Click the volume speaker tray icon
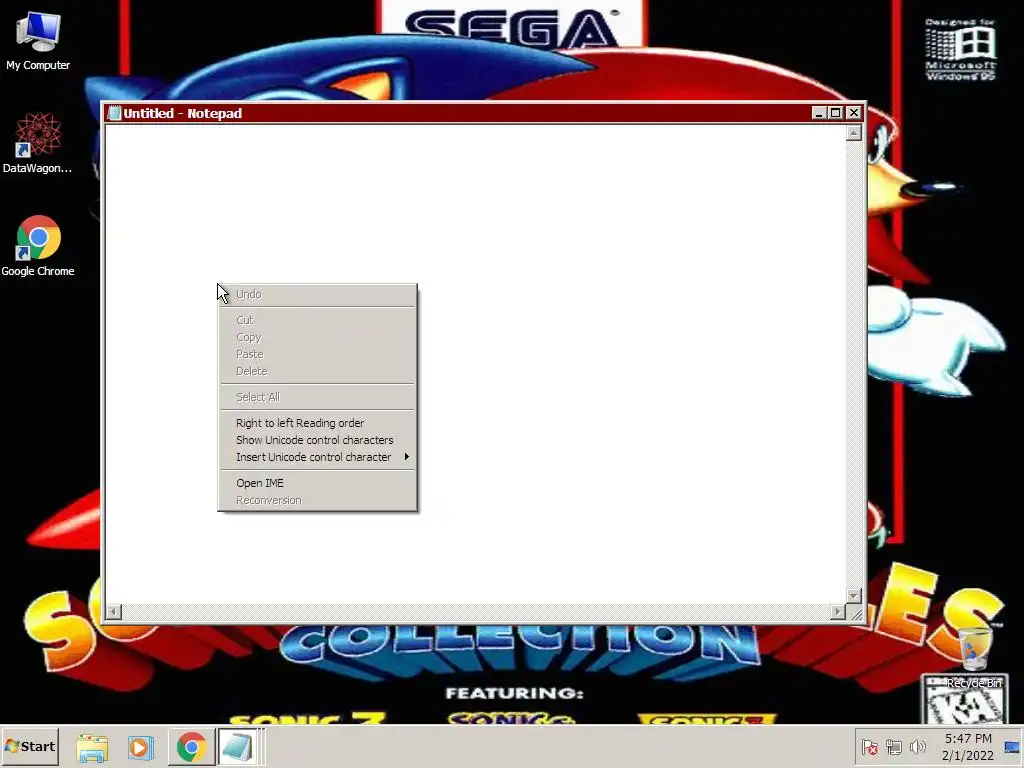Screen dimensions: 1024x768 click(918, 747)
